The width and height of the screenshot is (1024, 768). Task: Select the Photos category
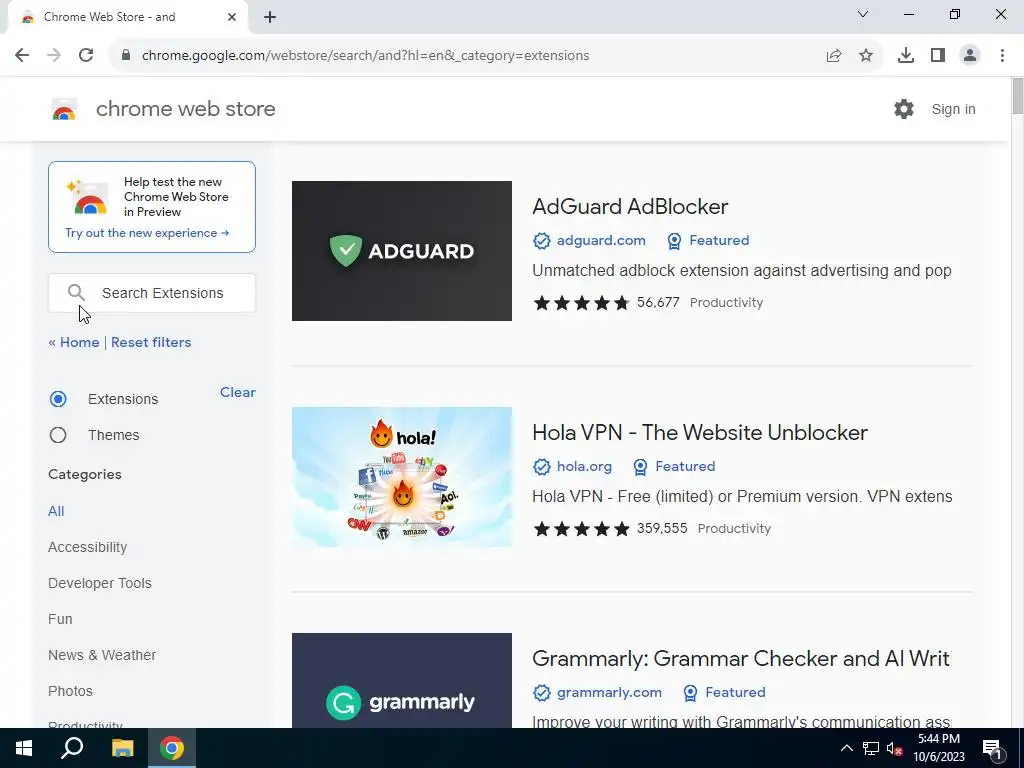[x=70, y=691]
